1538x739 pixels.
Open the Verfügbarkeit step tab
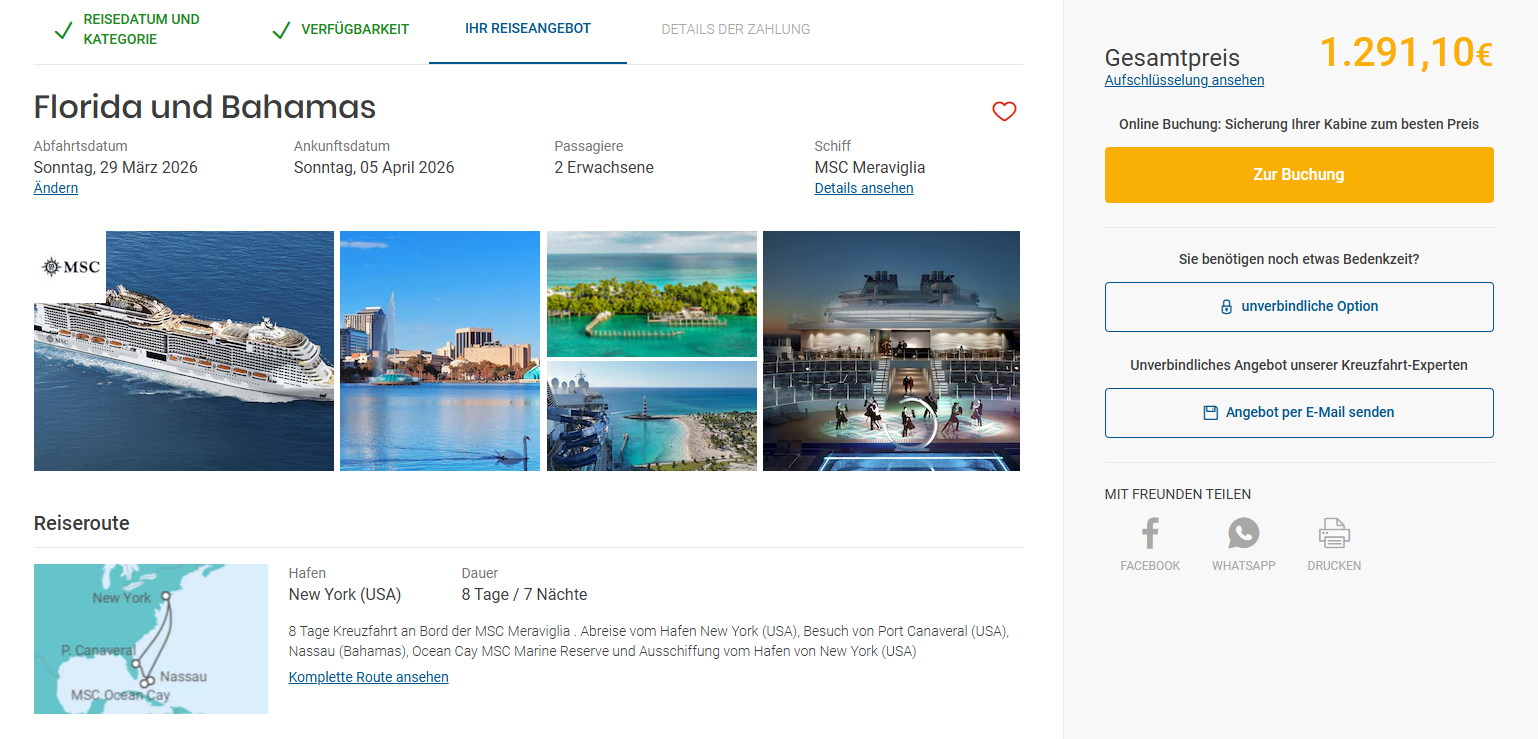click(355, 29)
